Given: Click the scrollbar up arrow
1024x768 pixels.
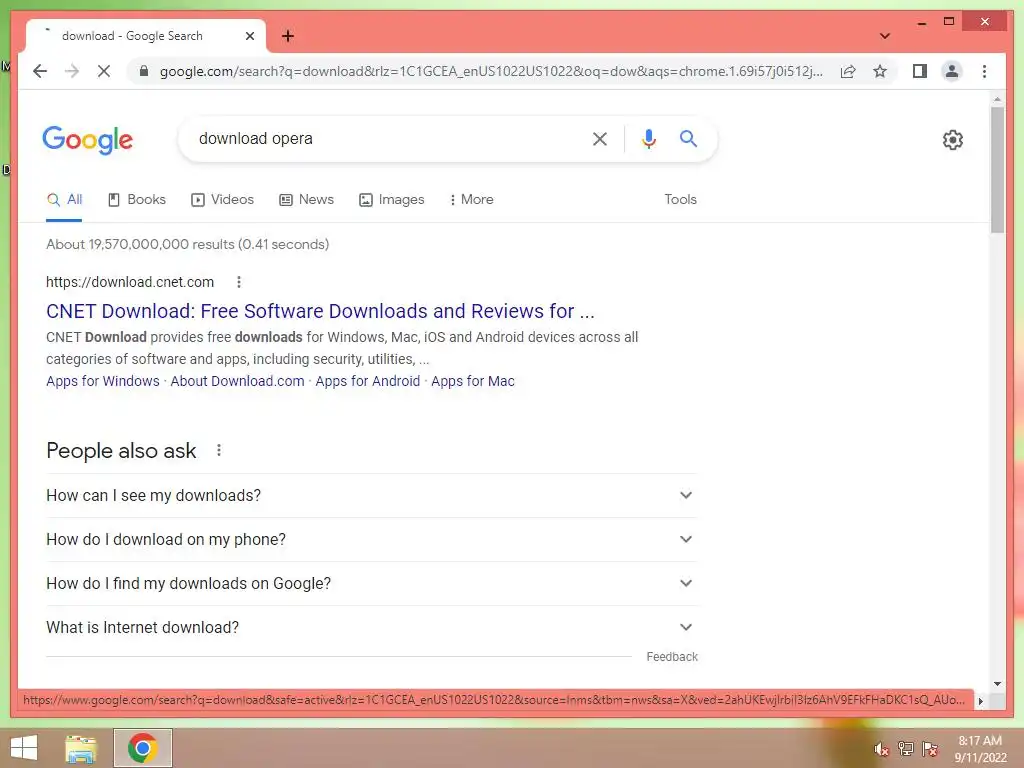Looking at the screenshot, I should coord(997,99).
